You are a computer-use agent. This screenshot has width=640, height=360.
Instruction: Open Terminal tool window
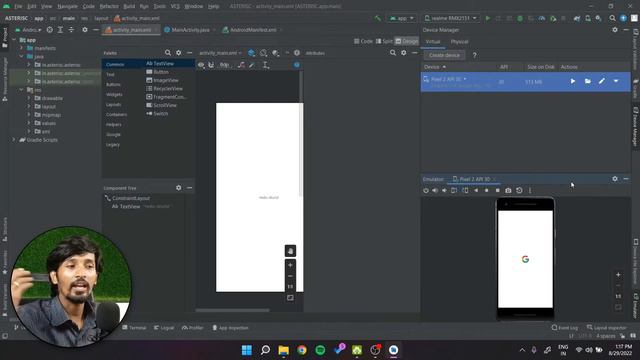point(134,328)
